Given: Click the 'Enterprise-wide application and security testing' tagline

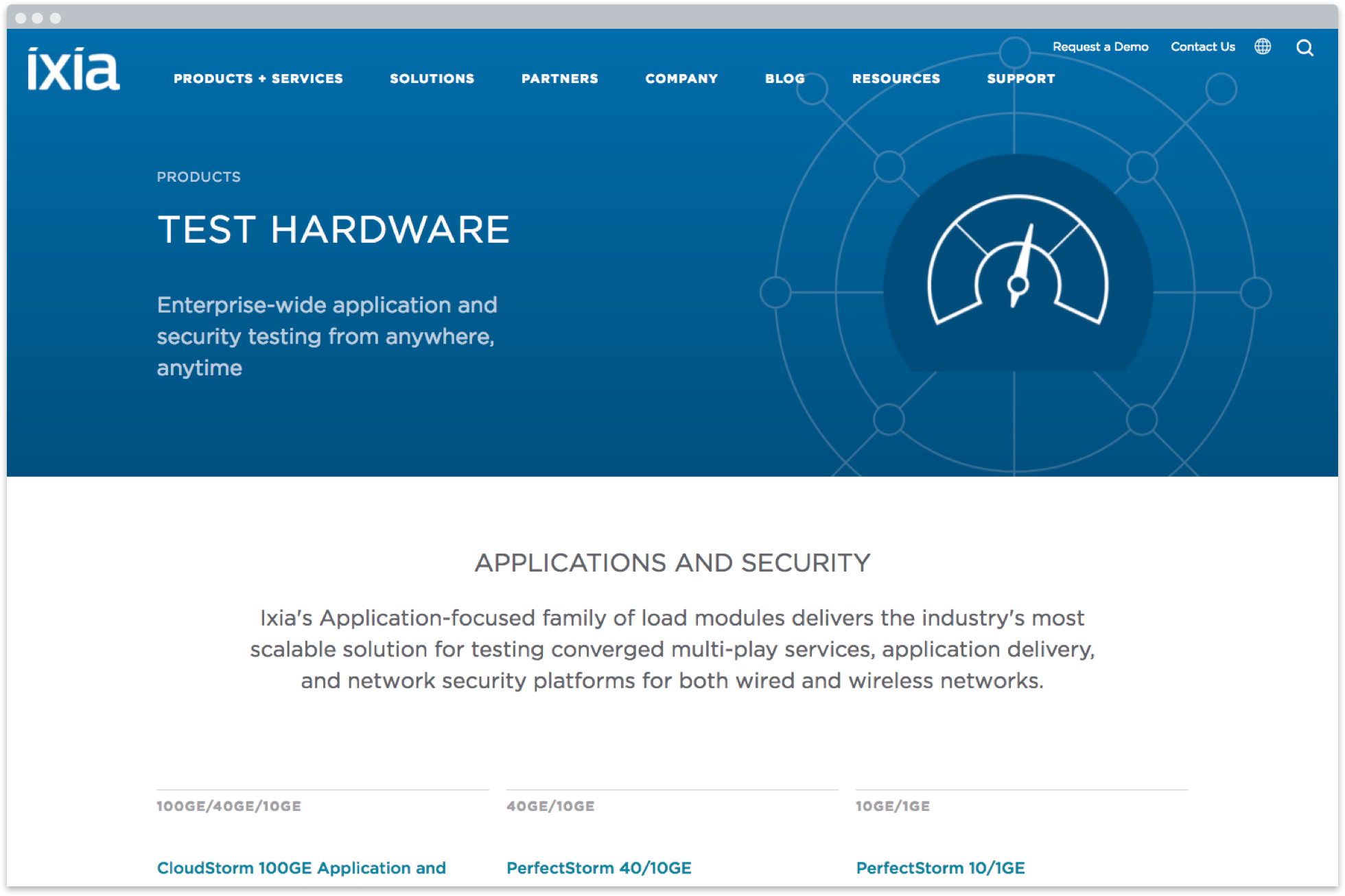Looking at the screenshot, I should coord(327,336).
